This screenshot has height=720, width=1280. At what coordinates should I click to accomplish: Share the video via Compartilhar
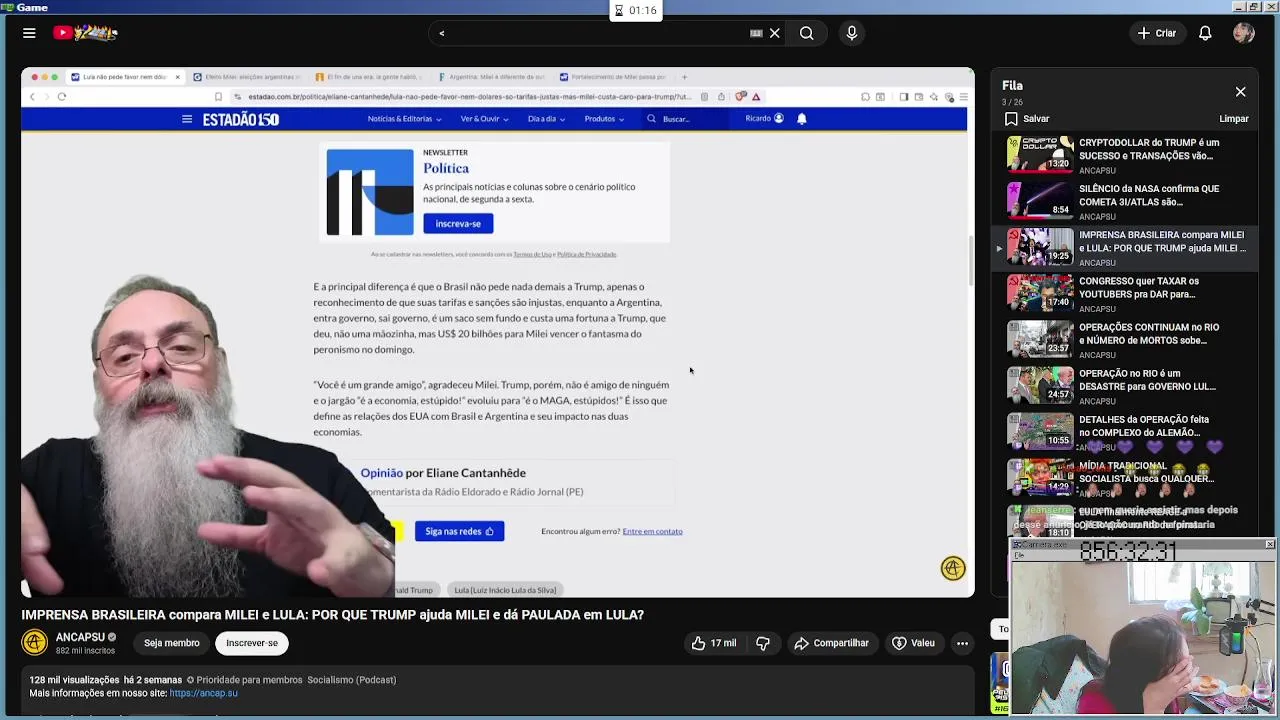[x=831, y=643]
